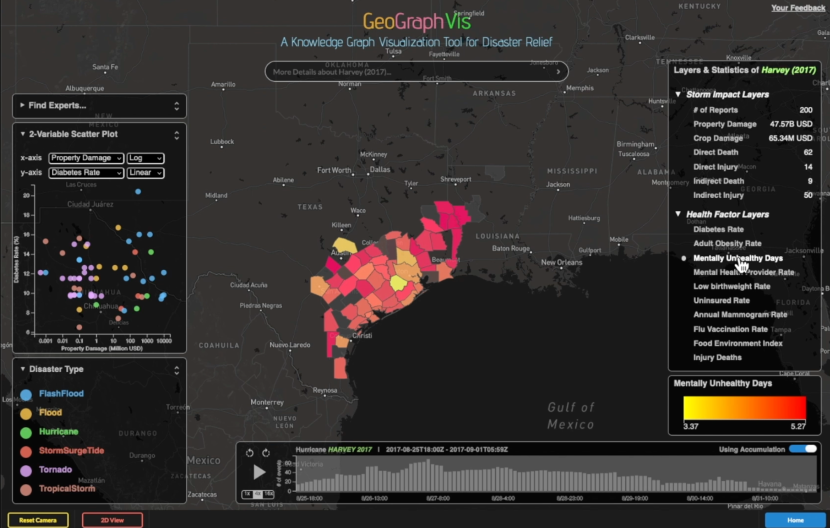The width and height of the screenshot is (830, 528).
Task: Click the Hurricane label in legend
Action: click(x=58, y=432)
